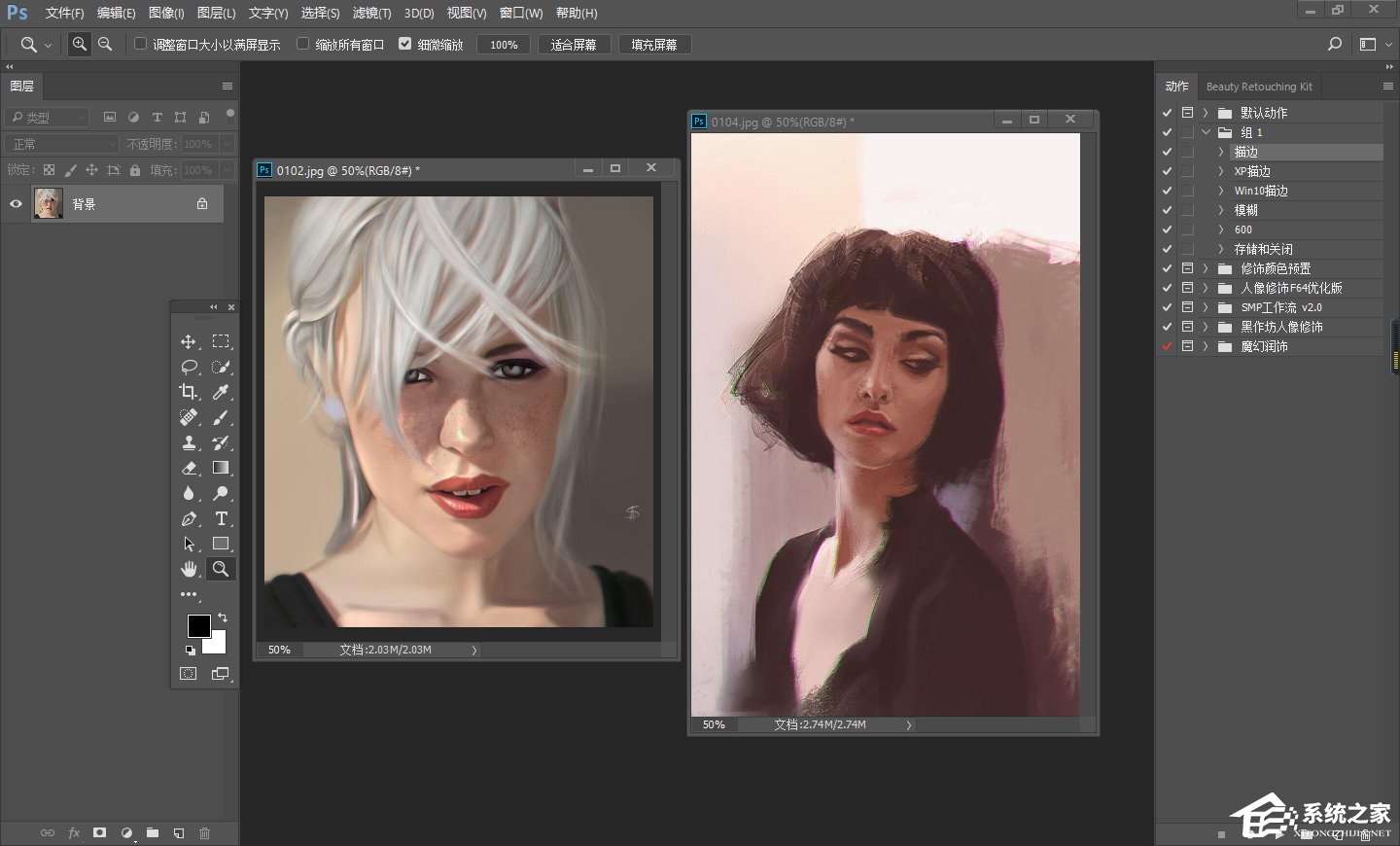Open the 滤镜(T) menu
Viewport: 1400px width, 846px height.
click(371, 13)
